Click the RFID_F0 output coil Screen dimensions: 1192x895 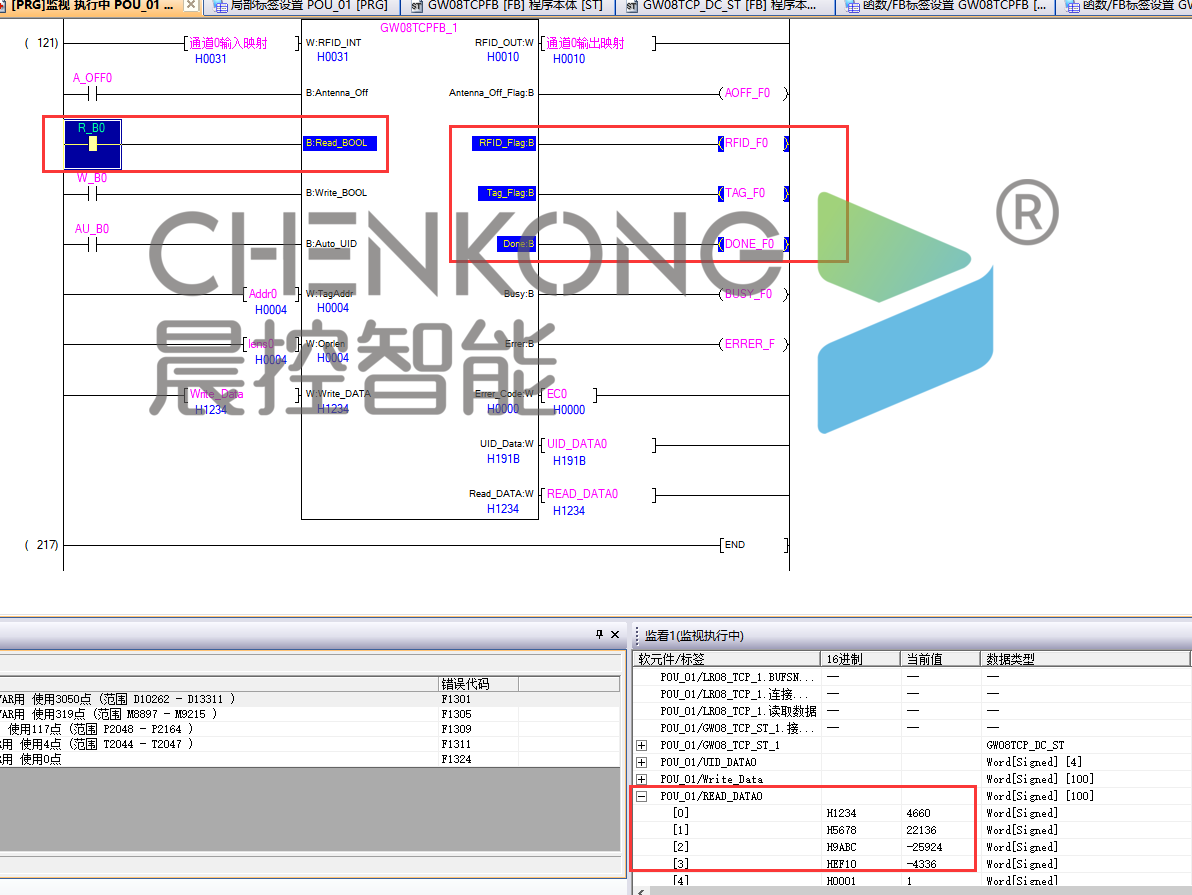tap(752, 144)
